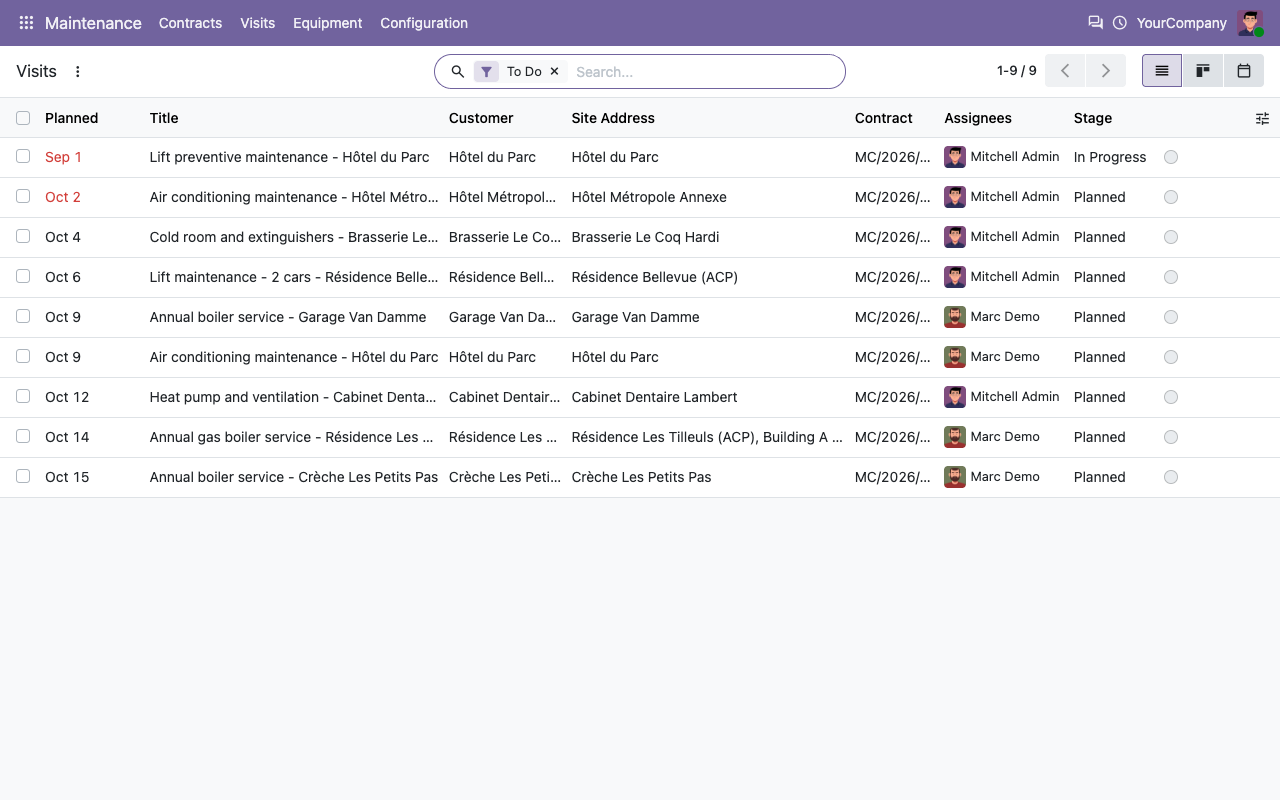Screen dimensions: 1280x800
Task: Tick checkbox for Oct 15 visit
Action: click(23, 477)
